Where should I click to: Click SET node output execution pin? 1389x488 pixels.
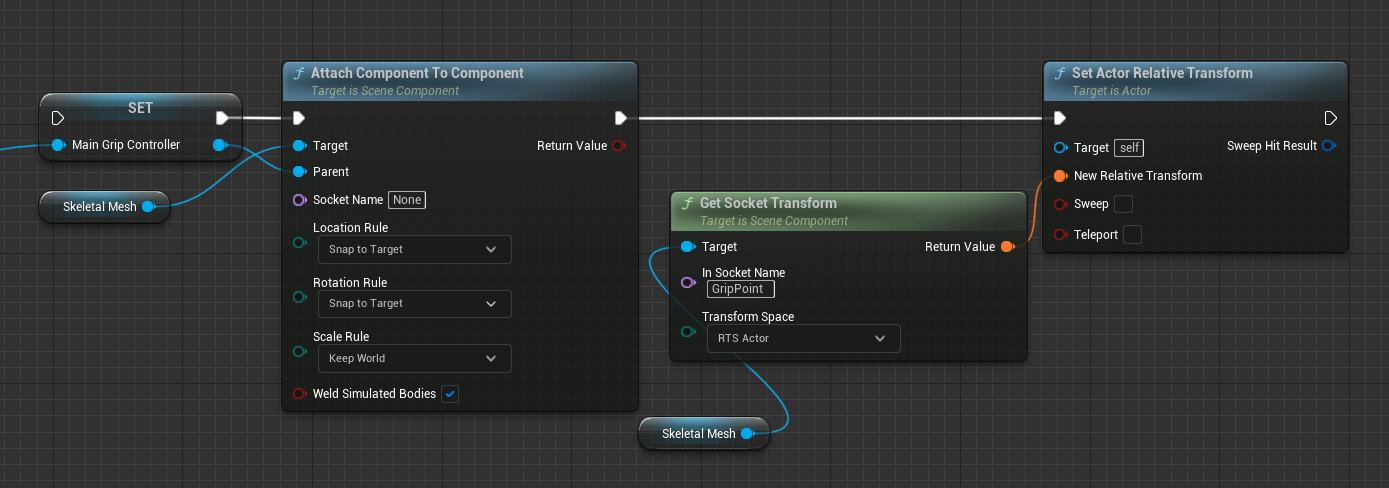point(222,118)
